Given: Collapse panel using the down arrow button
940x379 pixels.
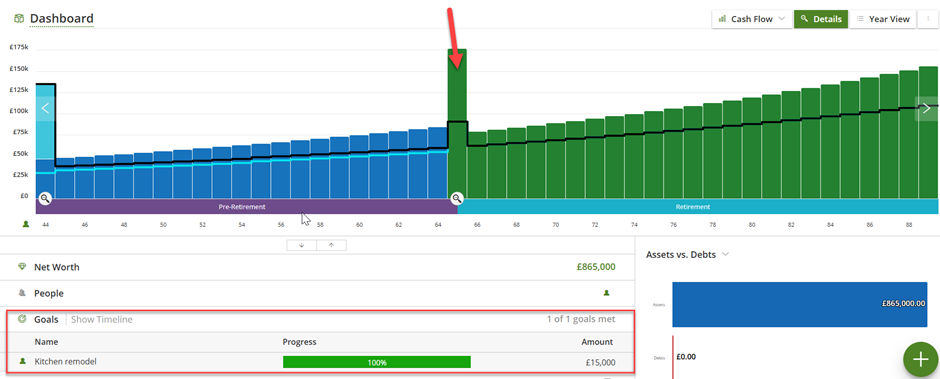Looking at the screenshot, I should point(302,245).
